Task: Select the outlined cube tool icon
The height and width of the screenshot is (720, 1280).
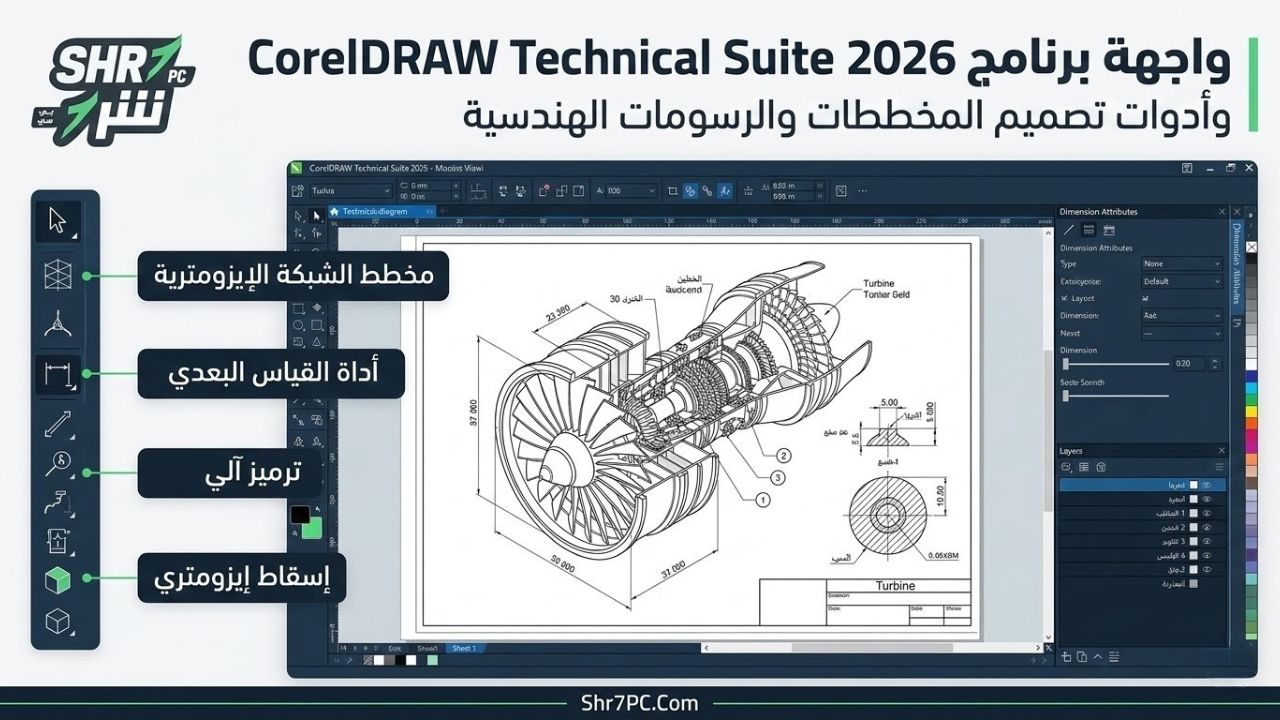Action: [58, 621]
